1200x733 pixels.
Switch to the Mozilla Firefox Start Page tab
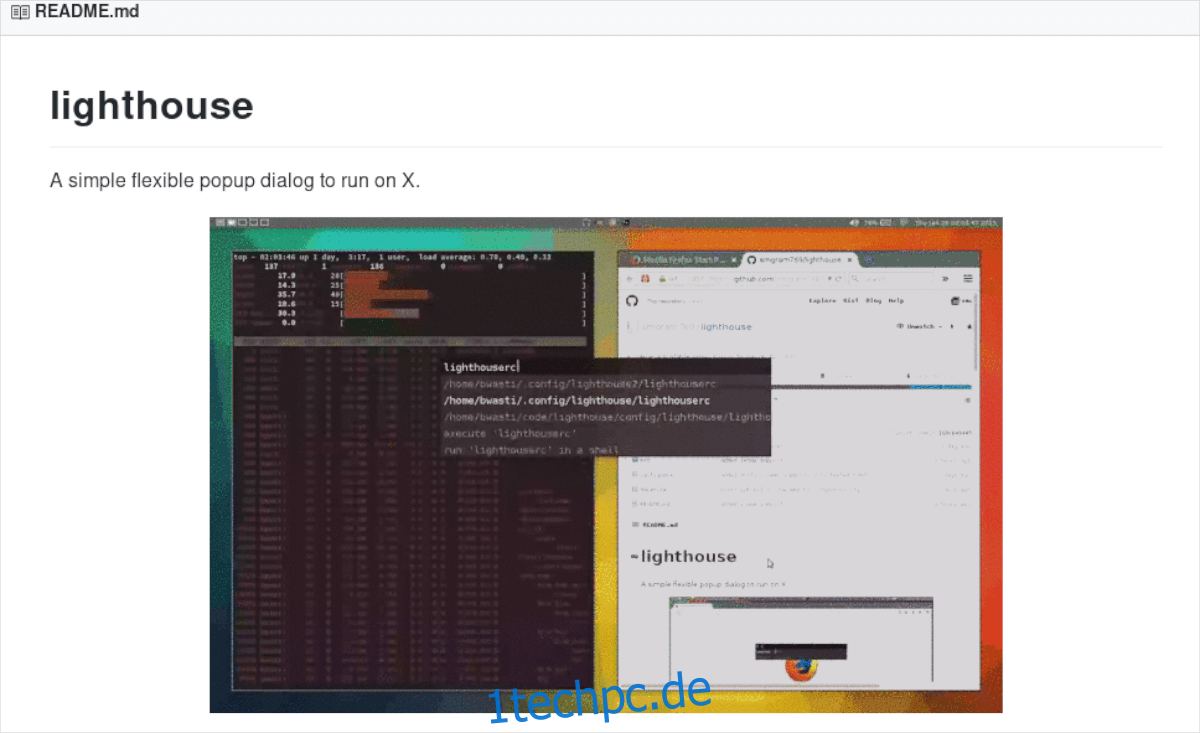(x=680, y=259)
